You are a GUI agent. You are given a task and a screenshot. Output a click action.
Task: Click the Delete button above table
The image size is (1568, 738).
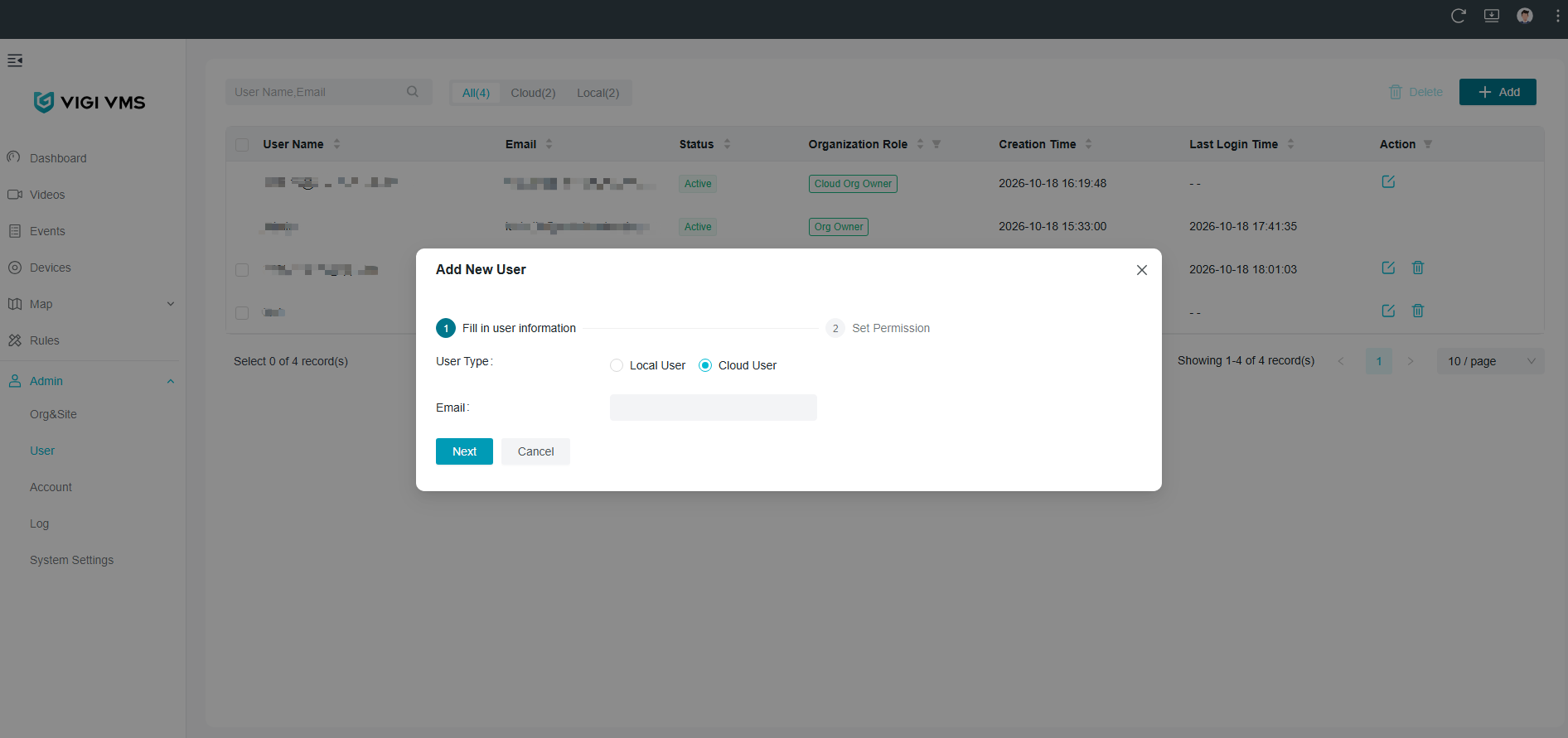(1416, 92)
